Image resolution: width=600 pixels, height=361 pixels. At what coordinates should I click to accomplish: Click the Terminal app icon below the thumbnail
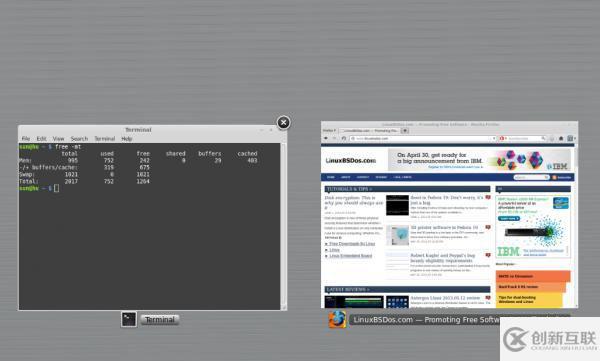(x=129, y=319)
